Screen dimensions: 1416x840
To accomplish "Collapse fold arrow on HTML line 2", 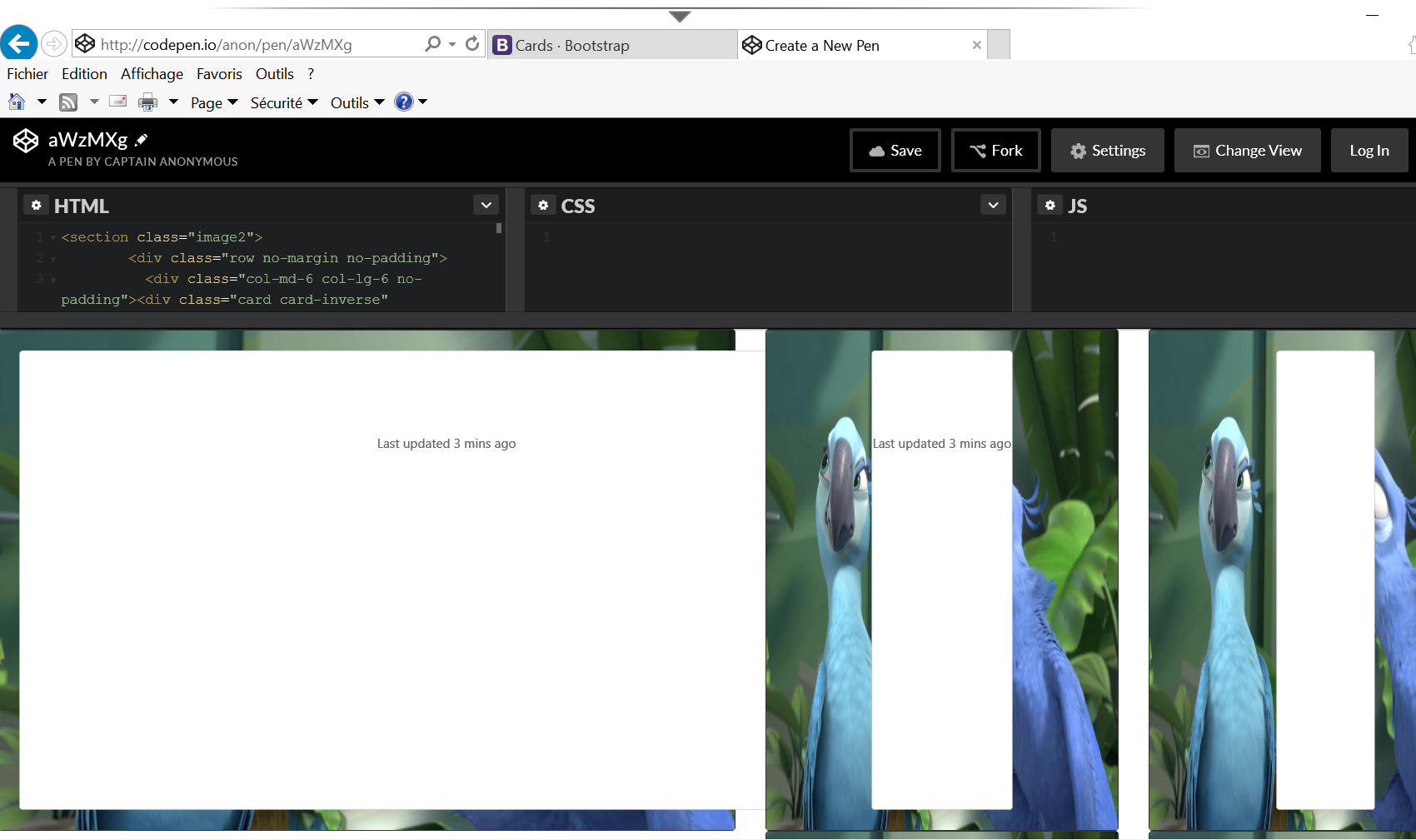I will 53,259.
